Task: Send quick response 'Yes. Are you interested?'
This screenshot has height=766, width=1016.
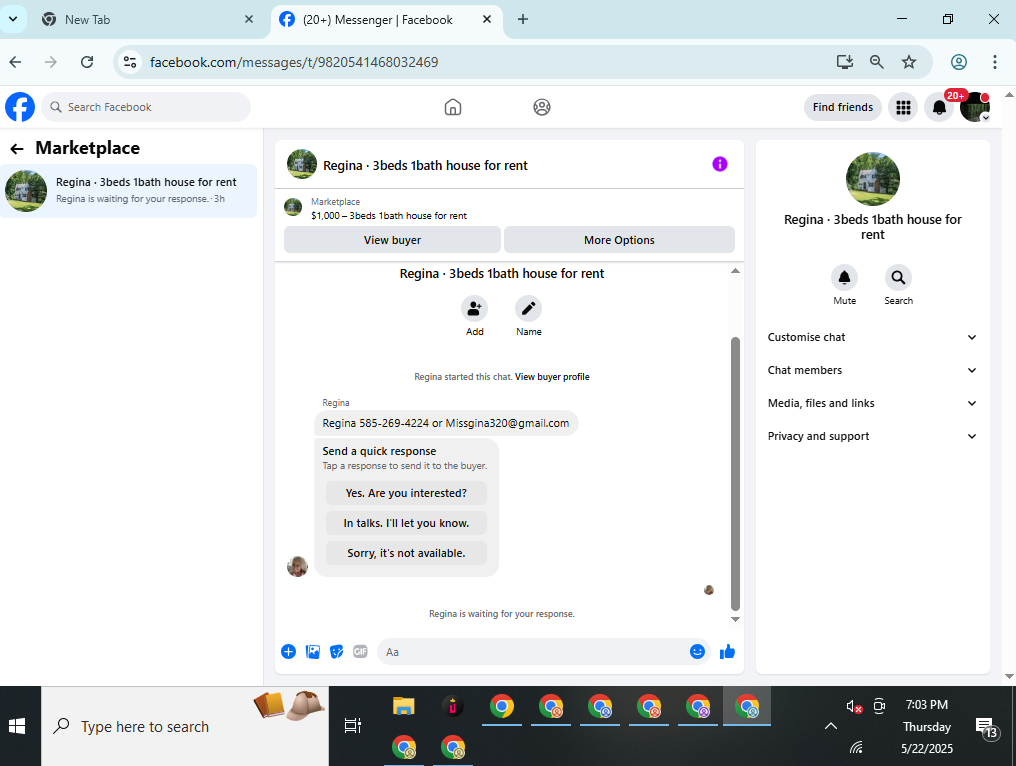Action: 406,493
